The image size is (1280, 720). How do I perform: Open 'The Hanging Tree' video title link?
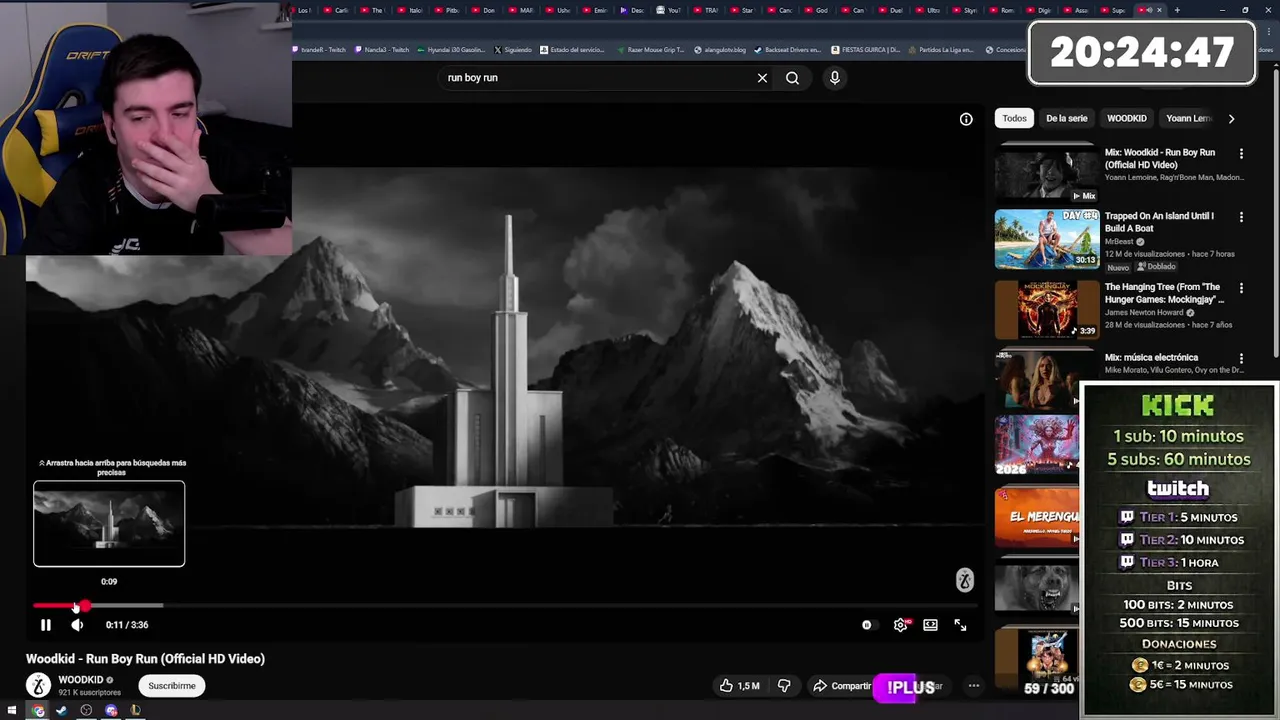(1164, 293)
